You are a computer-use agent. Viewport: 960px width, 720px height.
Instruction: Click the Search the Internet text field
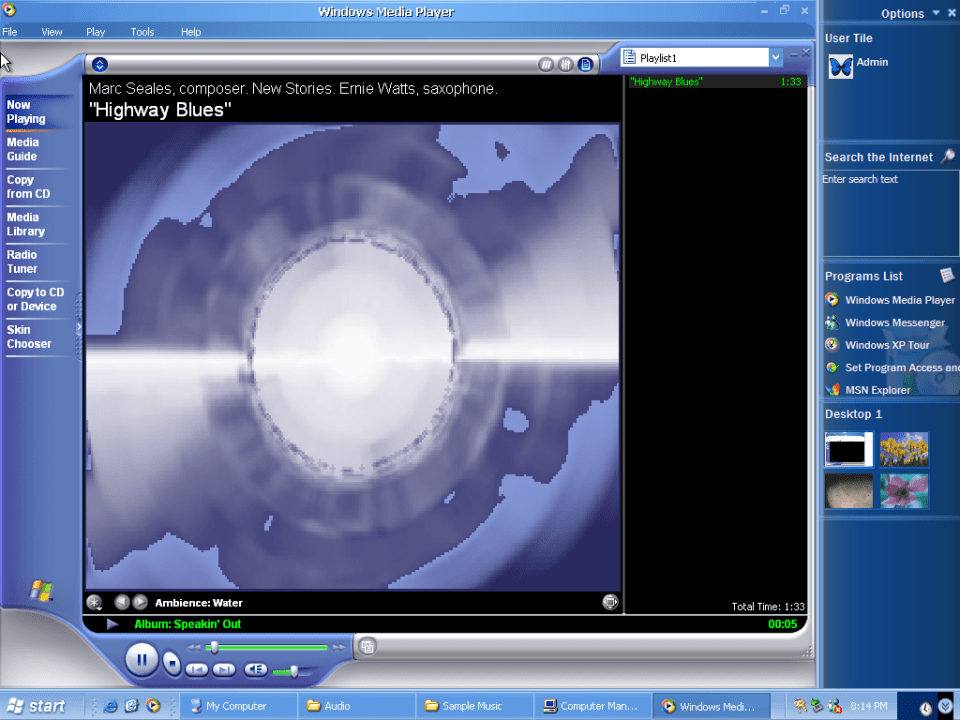pyautogui.click(x=888, y=210)
